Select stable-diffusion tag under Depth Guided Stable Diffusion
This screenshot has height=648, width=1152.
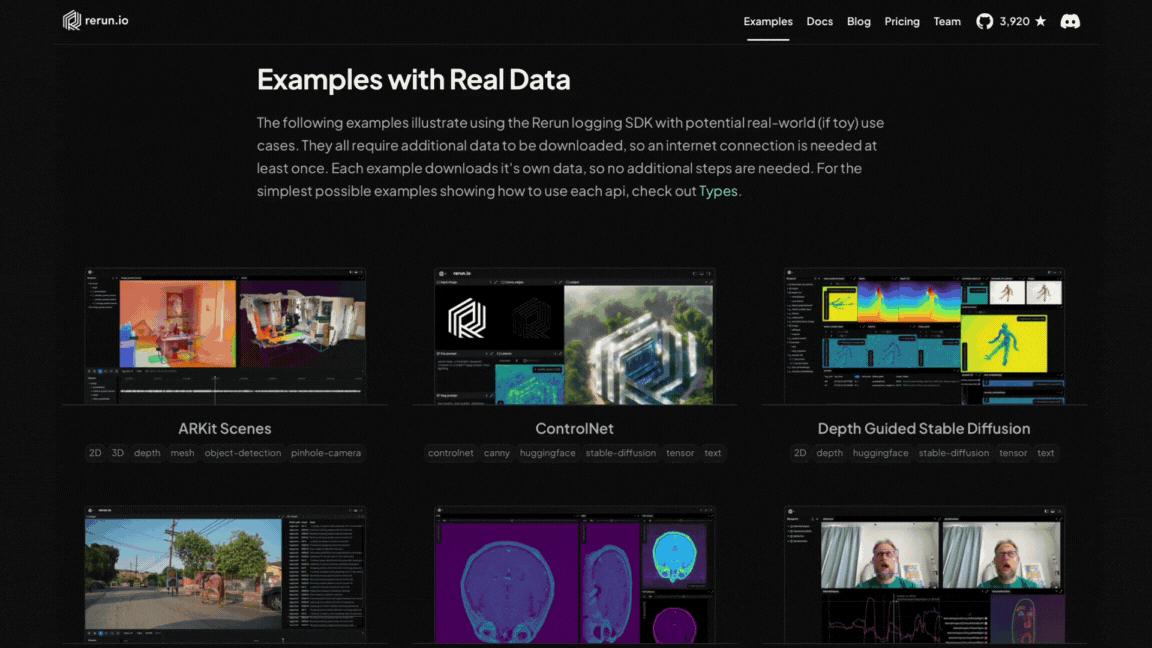point(954,453)
